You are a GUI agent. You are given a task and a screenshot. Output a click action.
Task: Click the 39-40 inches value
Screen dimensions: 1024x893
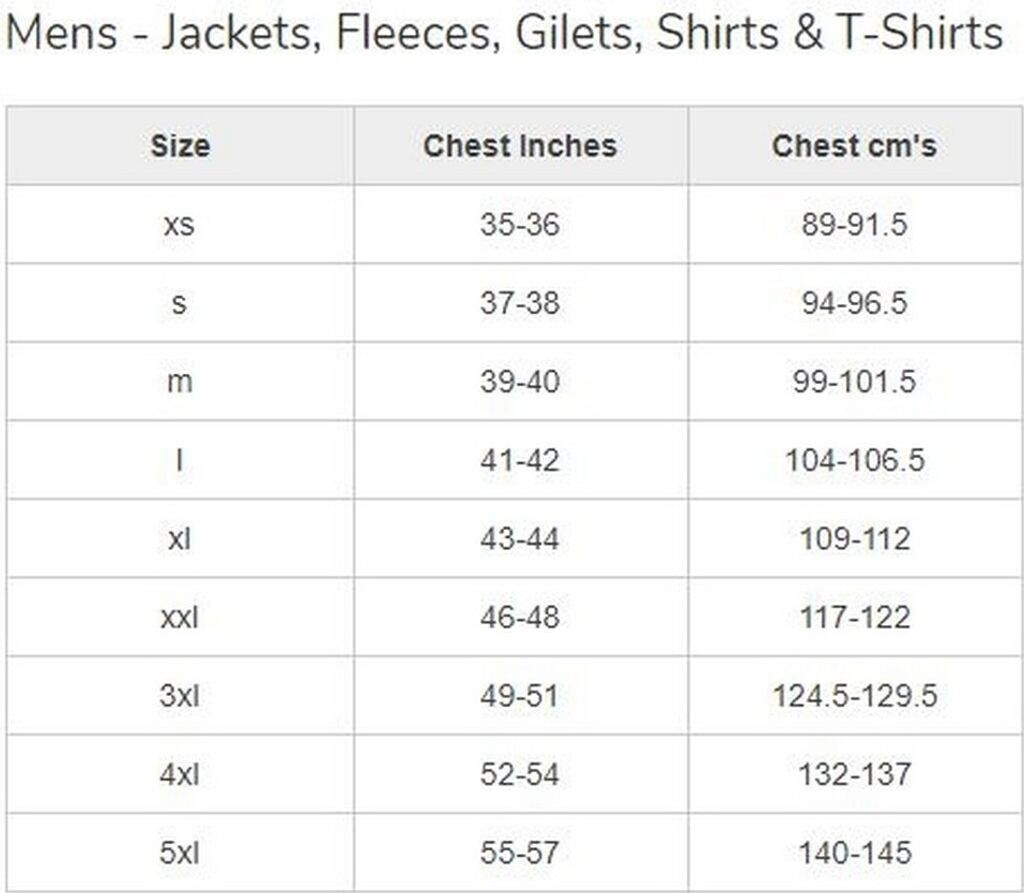tap(520, 382)
